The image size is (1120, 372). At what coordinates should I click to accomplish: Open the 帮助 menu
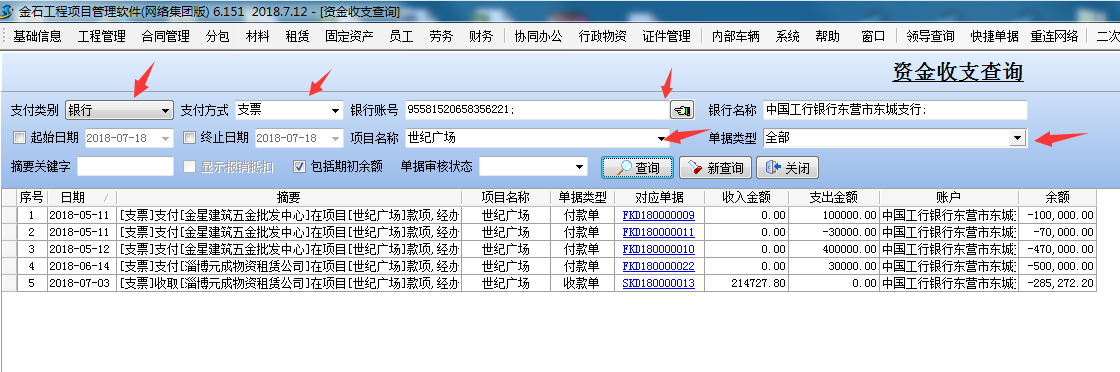point(827,36)
